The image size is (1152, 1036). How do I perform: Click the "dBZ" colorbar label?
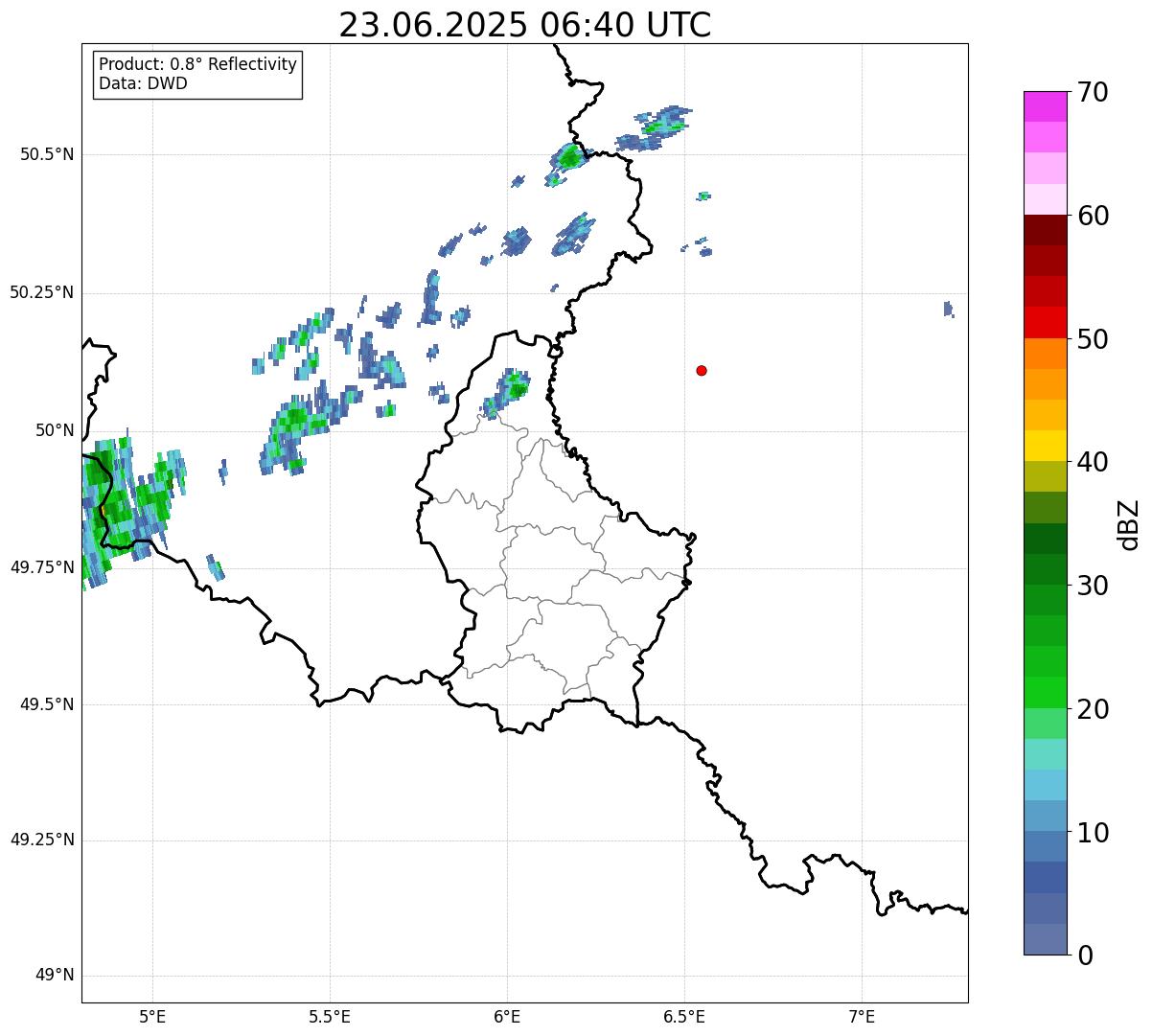(x=1130, y=524)
